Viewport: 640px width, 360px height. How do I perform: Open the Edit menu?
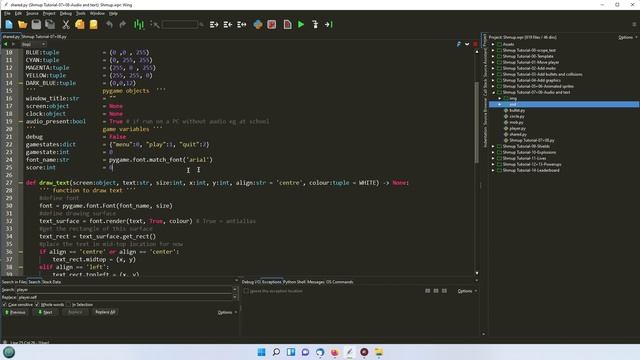tap(18, 13)
